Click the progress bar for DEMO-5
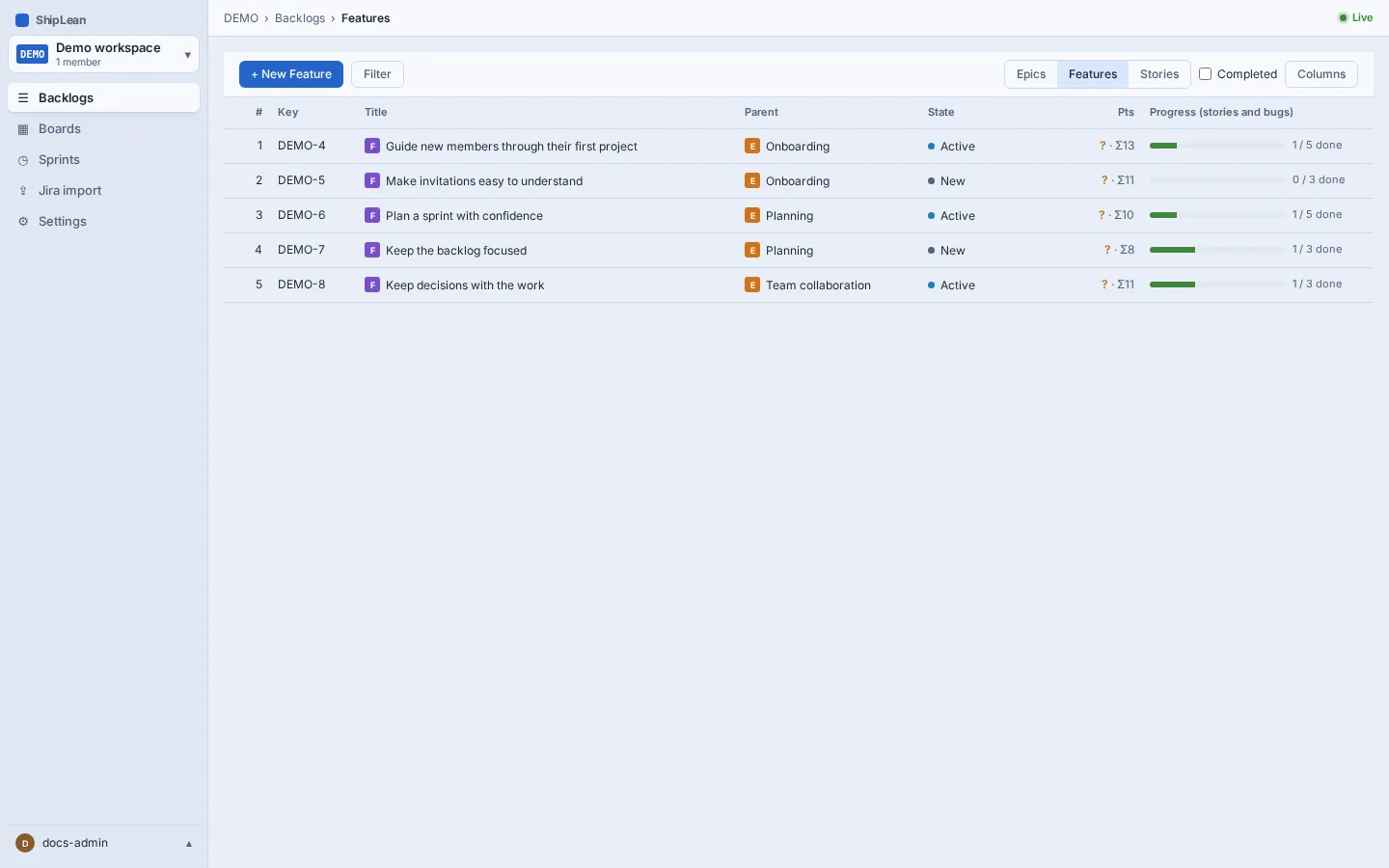The image size is (1389, 868). point(1217,180)
